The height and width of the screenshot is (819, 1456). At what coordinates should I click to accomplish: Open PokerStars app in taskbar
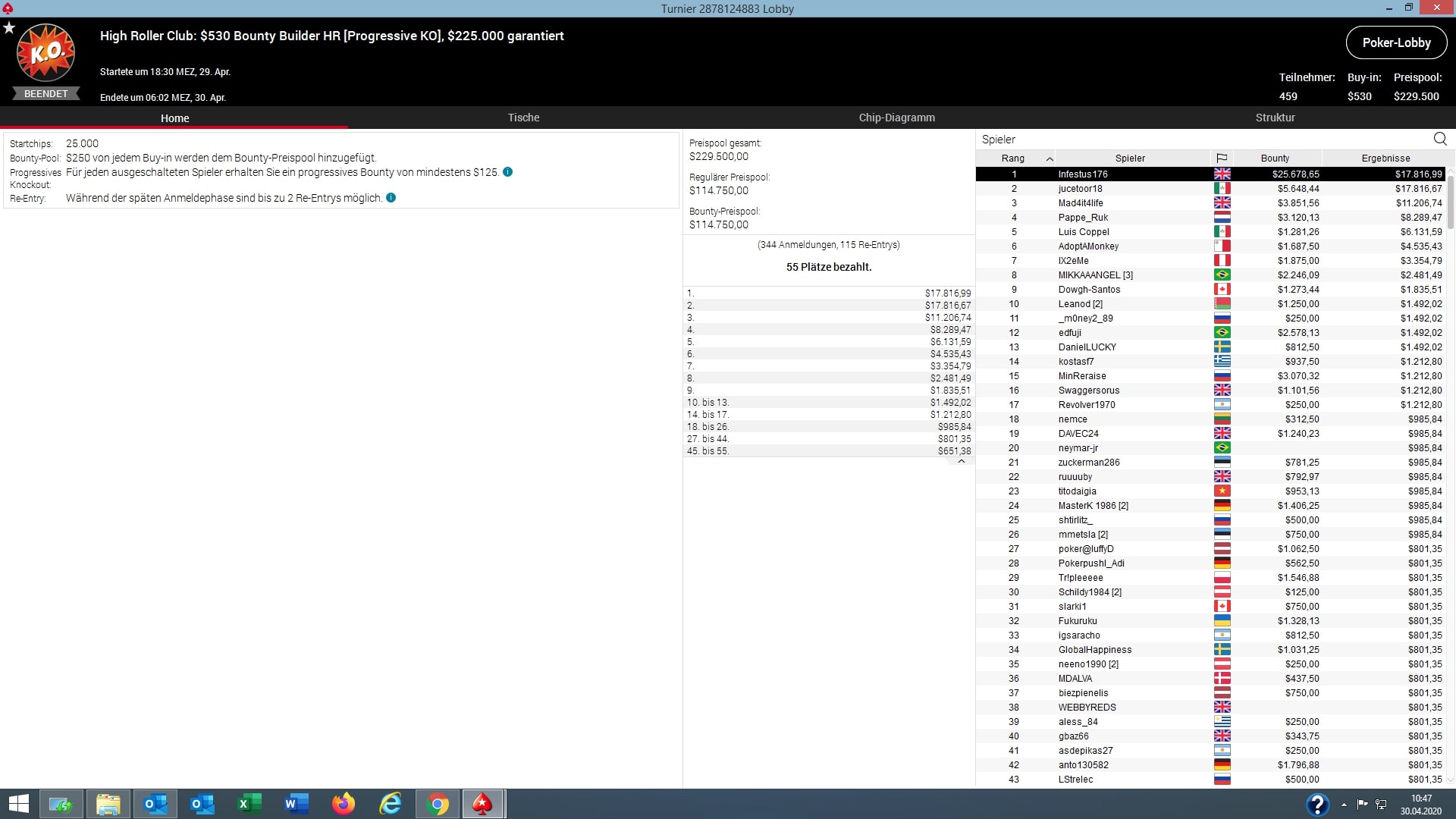(482, 804)
